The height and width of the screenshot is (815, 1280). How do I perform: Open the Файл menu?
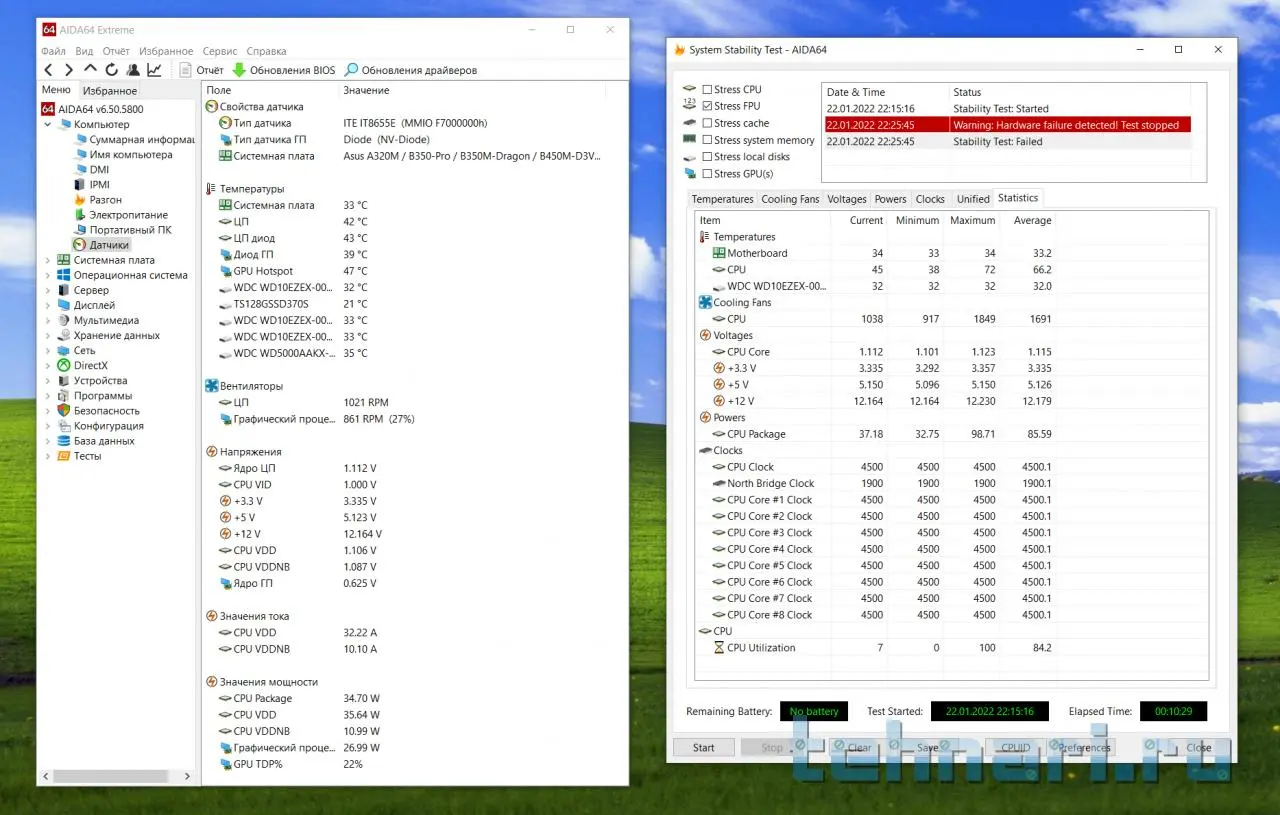tap(54, 51)
